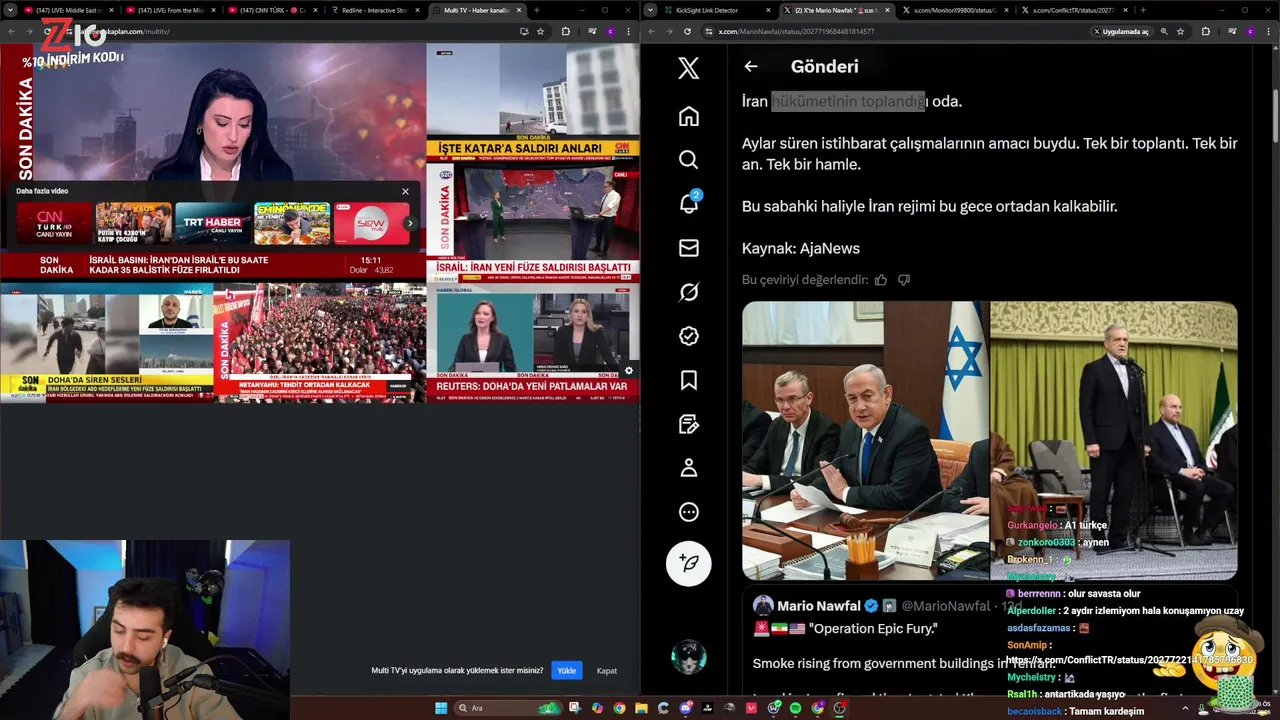Open extensions icon in X browser window
This screenshot has width=1280, height=720.
(1205, 31)
